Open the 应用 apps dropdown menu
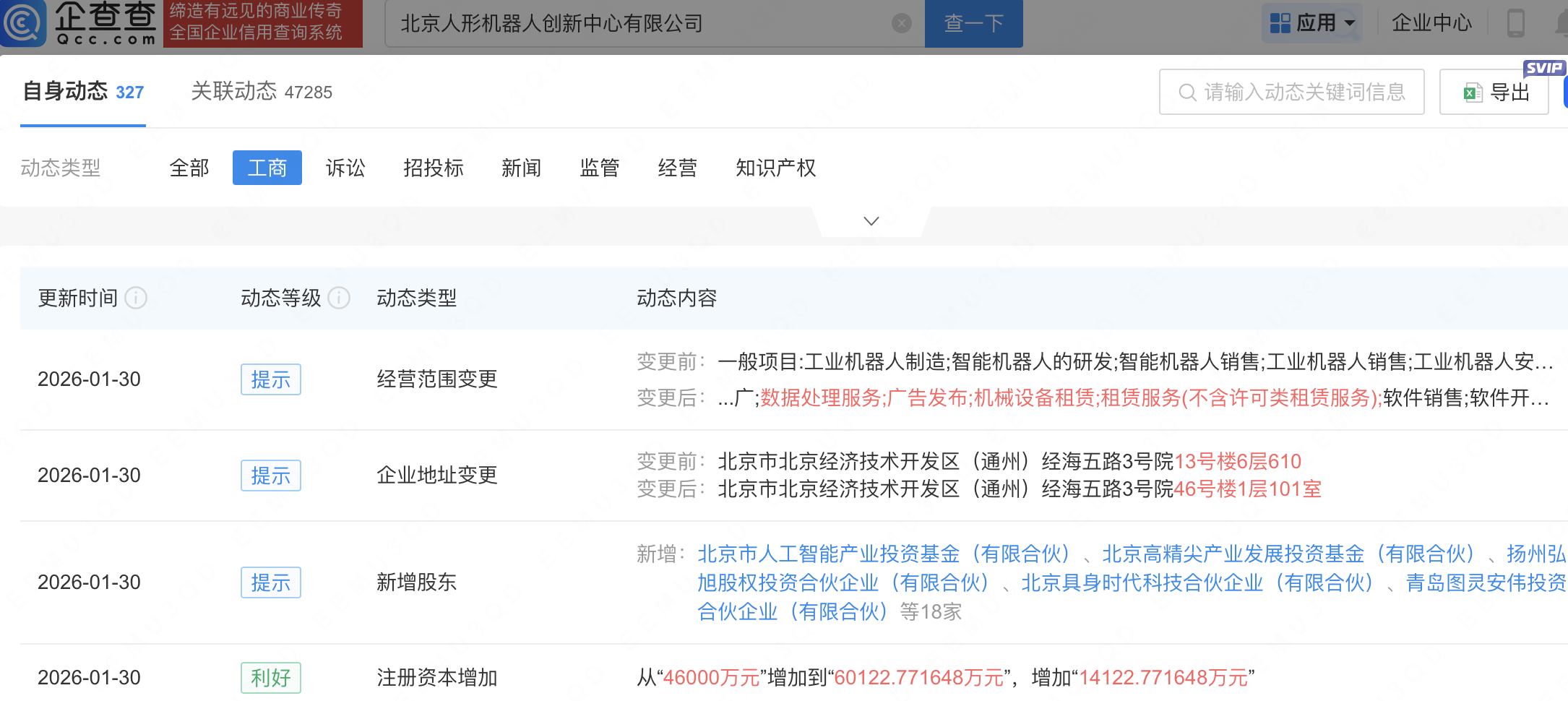Screen dimensions: 1568x701 click(1311, 23)
